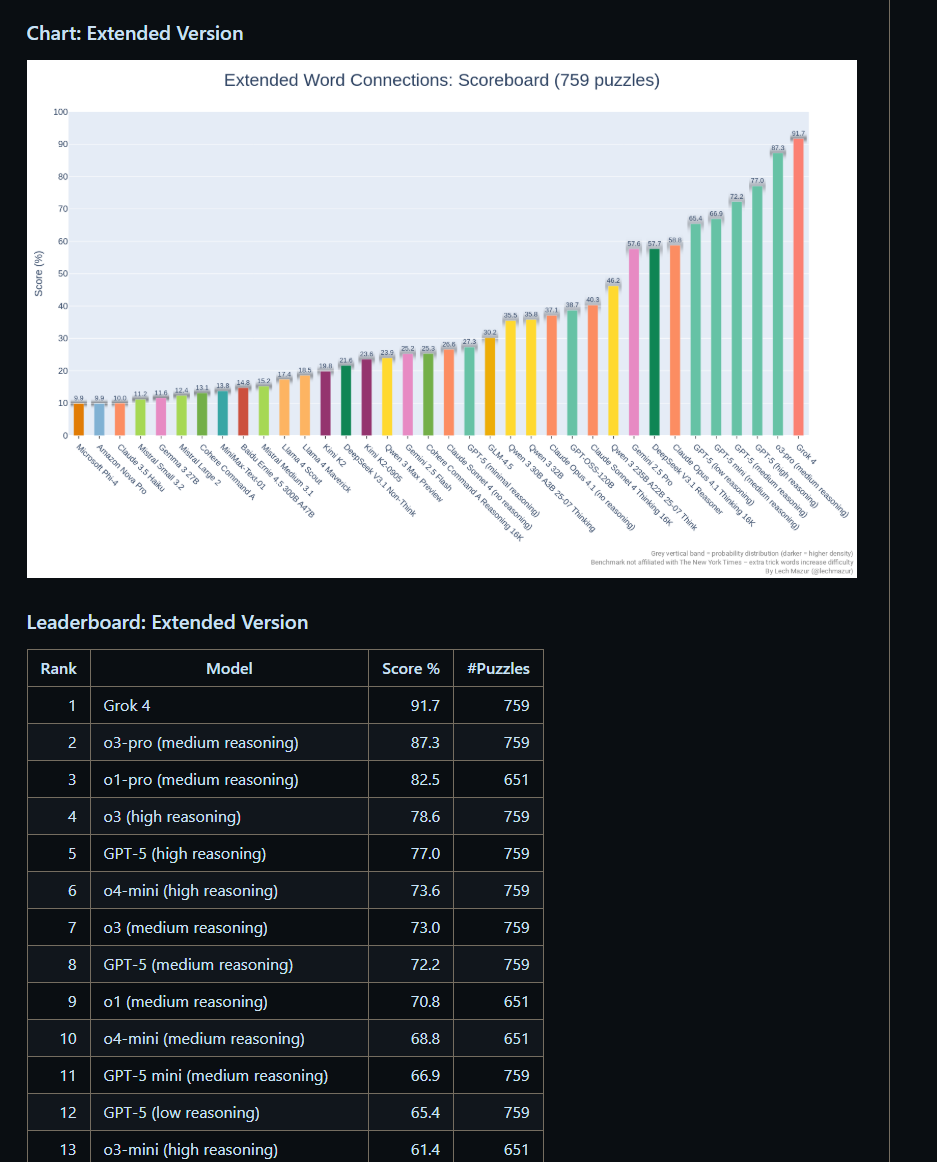Viewport: 937px width, 1162px height.
Task: Click the "#Puzzles" column header
Action: coord(498,668)
